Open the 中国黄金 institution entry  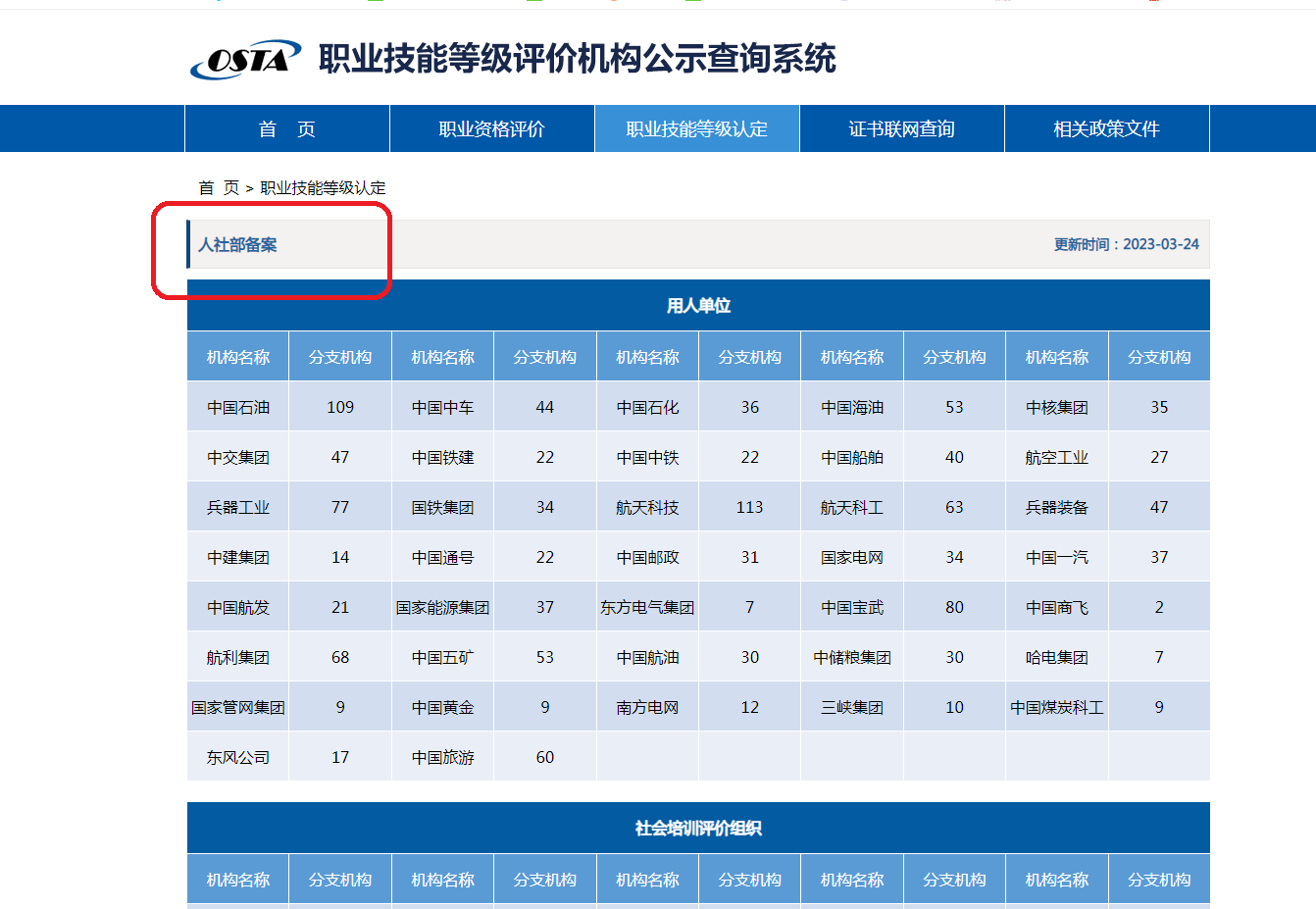coord(443,707)
